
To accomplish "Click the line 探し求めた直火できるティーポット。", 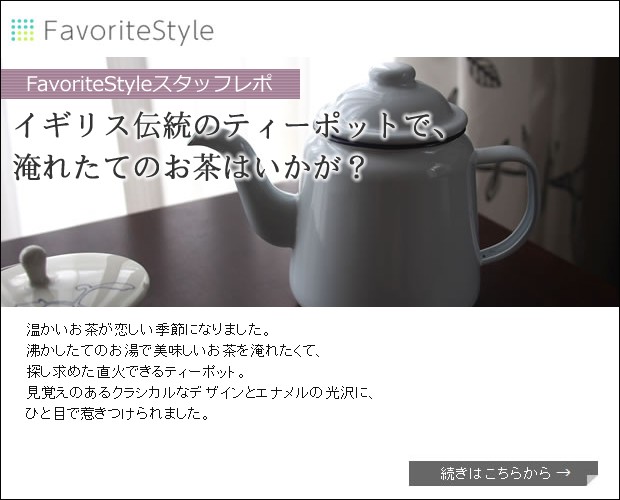I will [x=136, y=372].
